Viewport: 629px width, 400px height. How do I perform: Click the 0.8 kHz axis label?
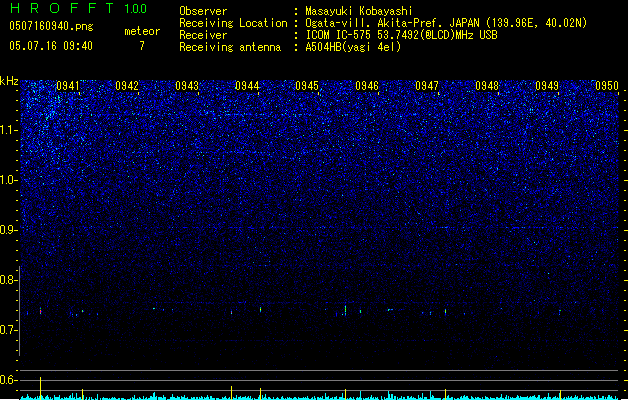(x=9, y=280)
